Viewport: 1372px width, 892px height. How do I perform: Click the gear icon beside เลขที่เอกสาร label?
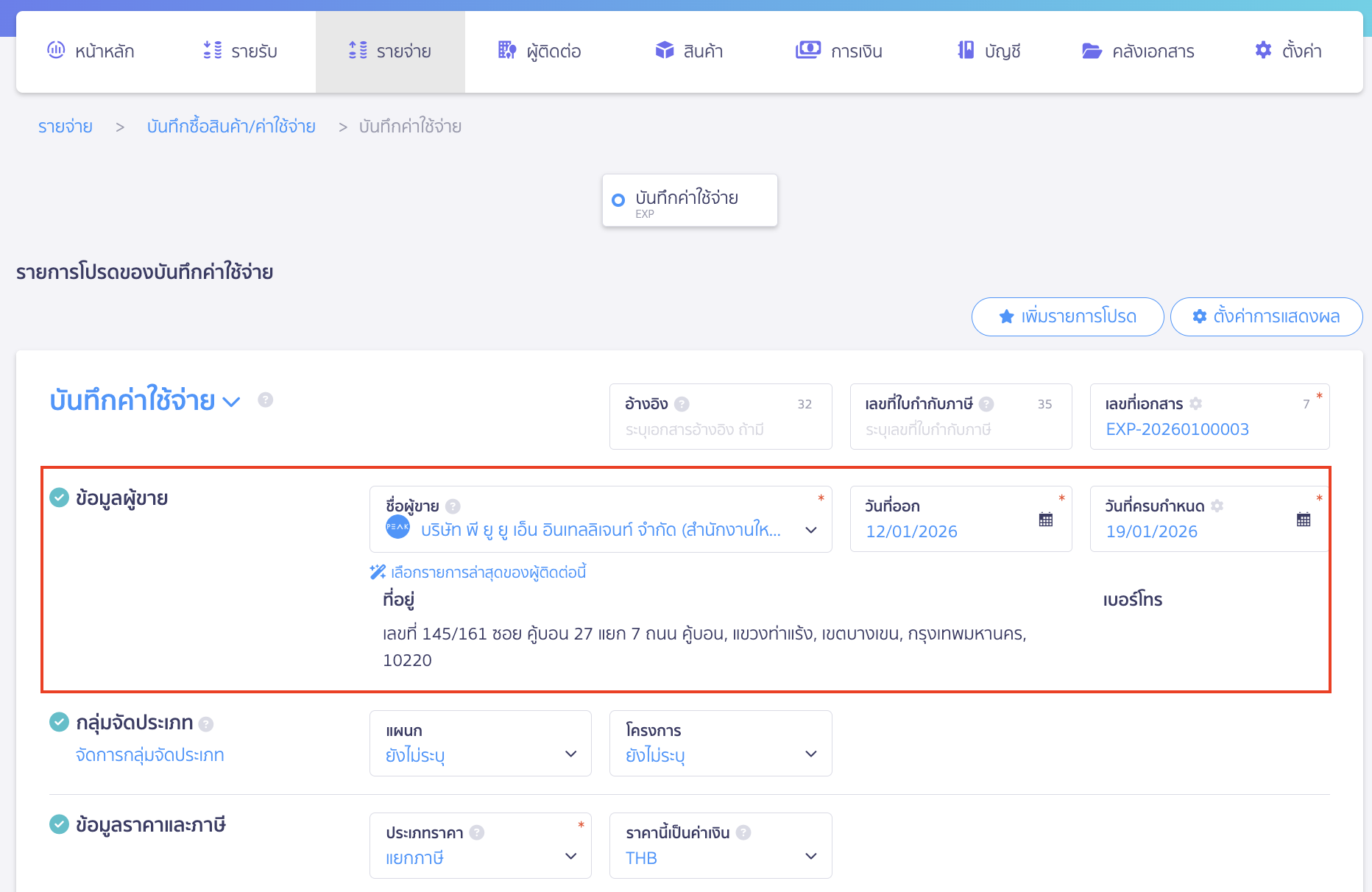(1196, 403)
